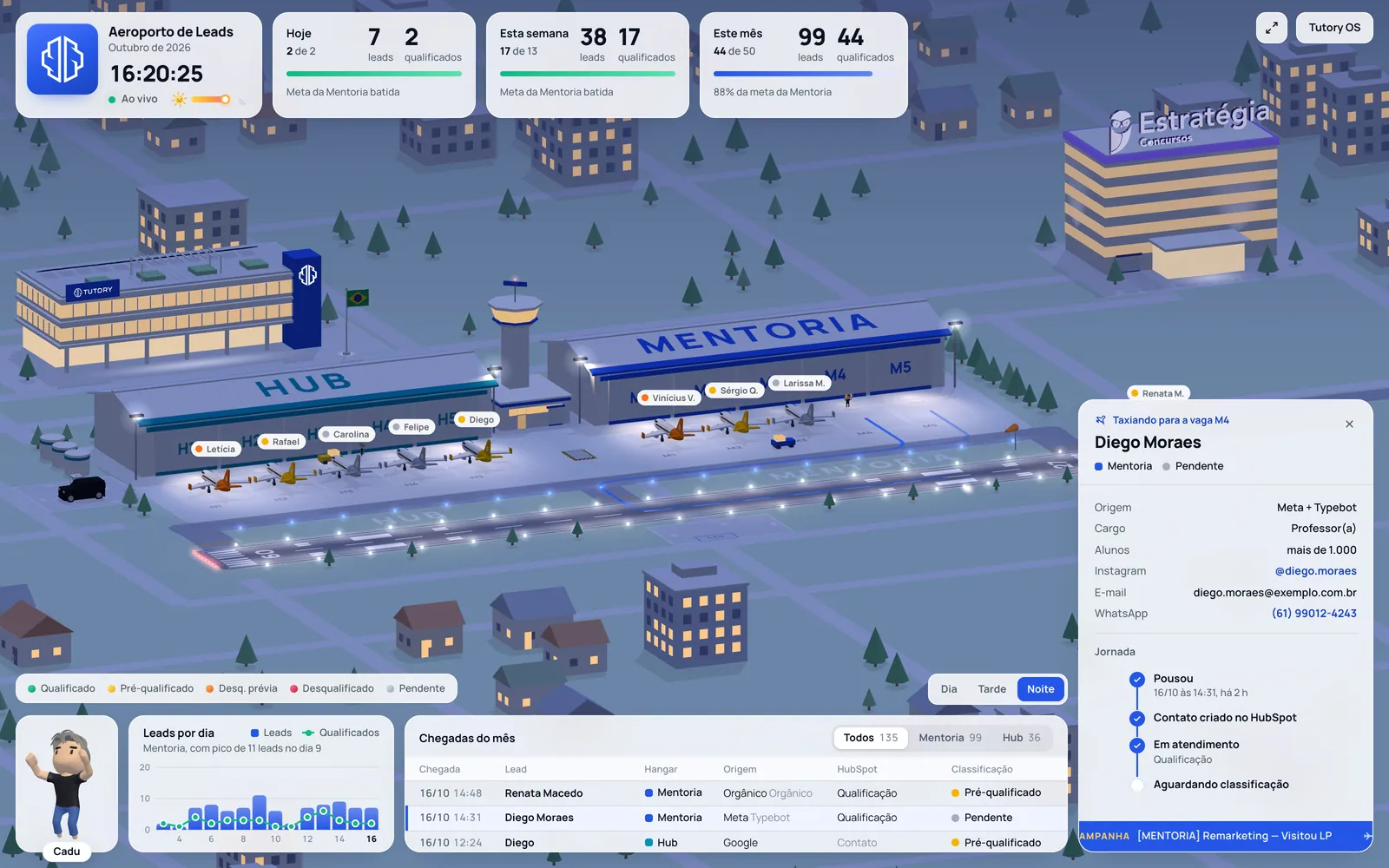Click the Hoje stats card
The image size is (1389, 868).
[374, 65]
